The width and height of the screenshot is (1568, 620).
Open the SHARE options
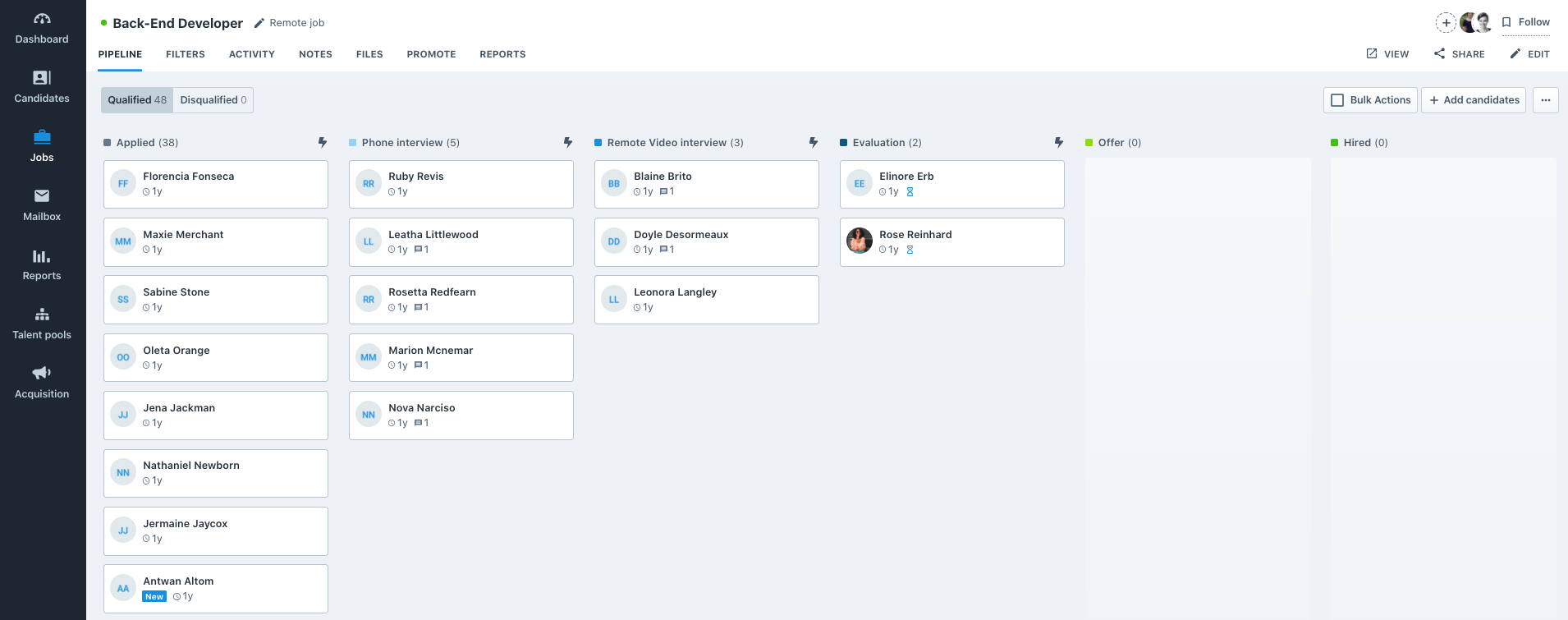tap(1460, 54)
